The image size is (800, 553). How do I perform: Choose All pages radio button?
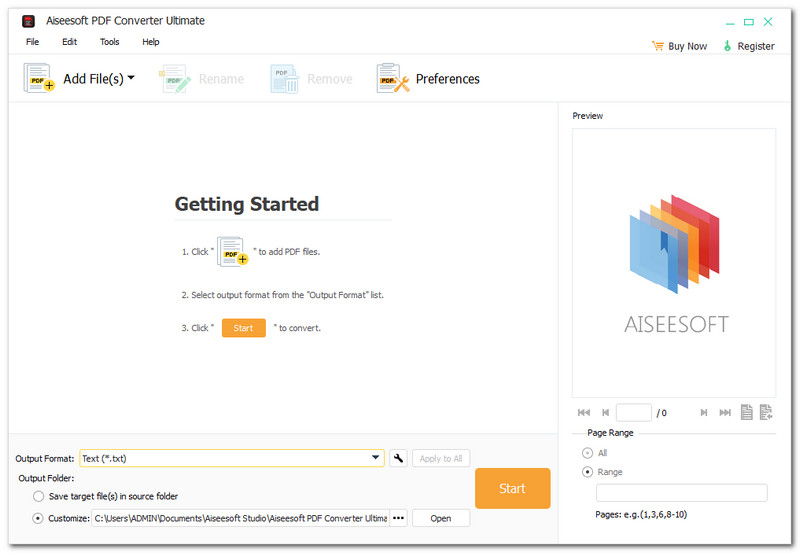(586, 453)
